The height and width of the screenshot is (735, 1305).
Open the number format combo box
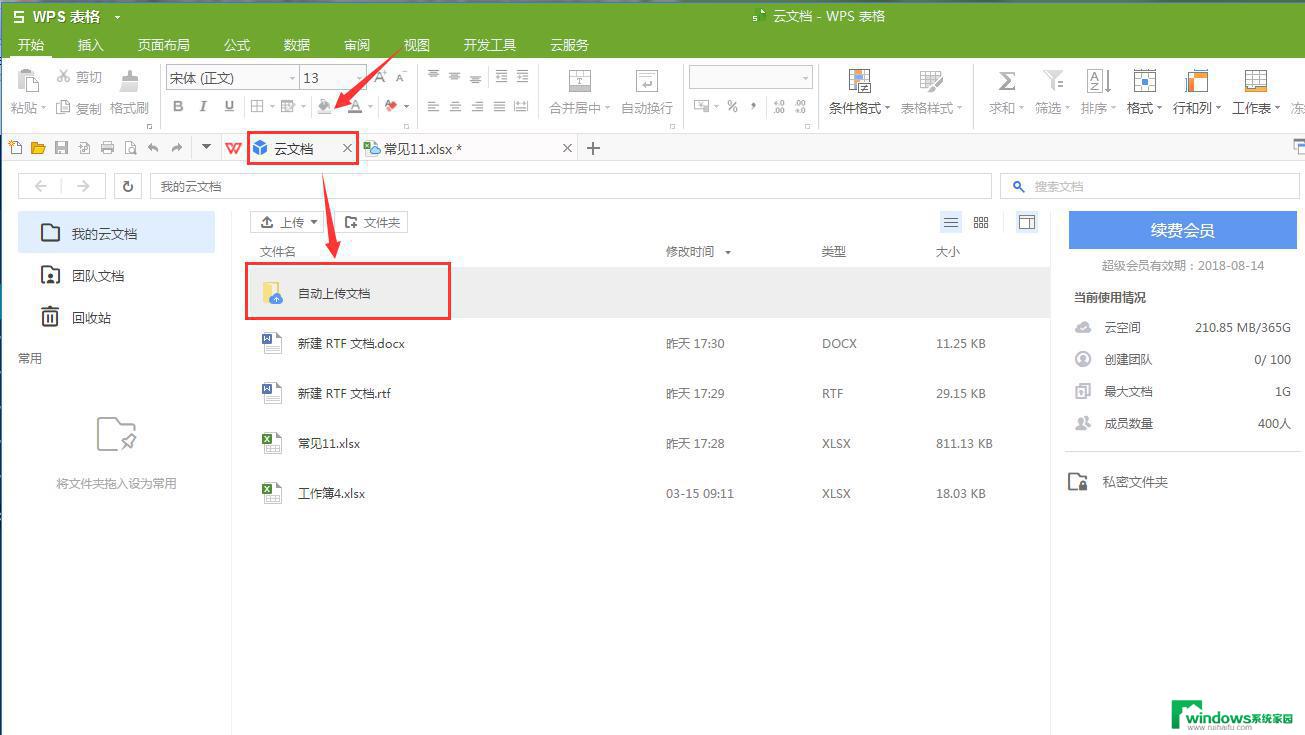pos(750,78)
